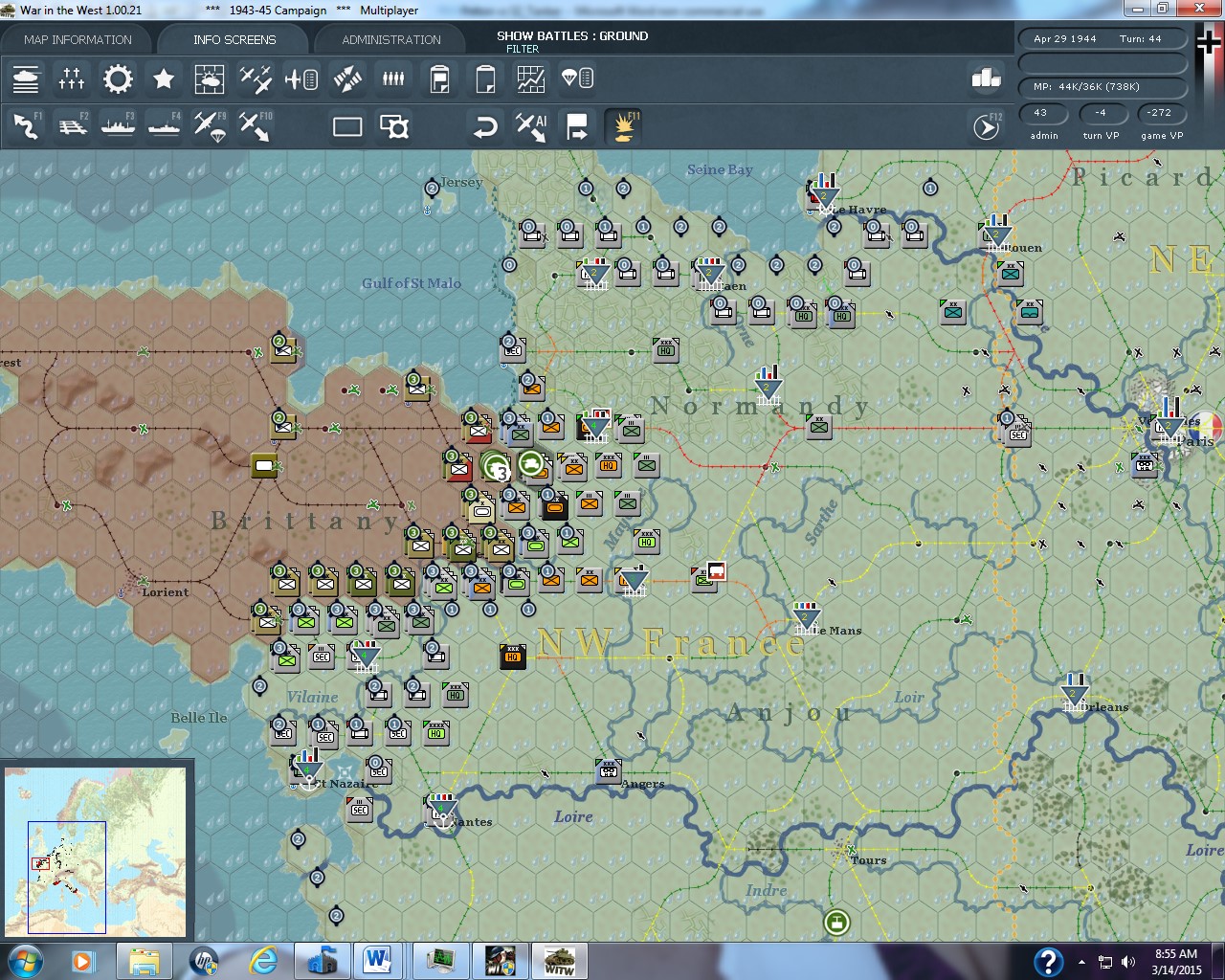
Task: Open the Order of Battle tank icon
Action: (x=26, y=78)
